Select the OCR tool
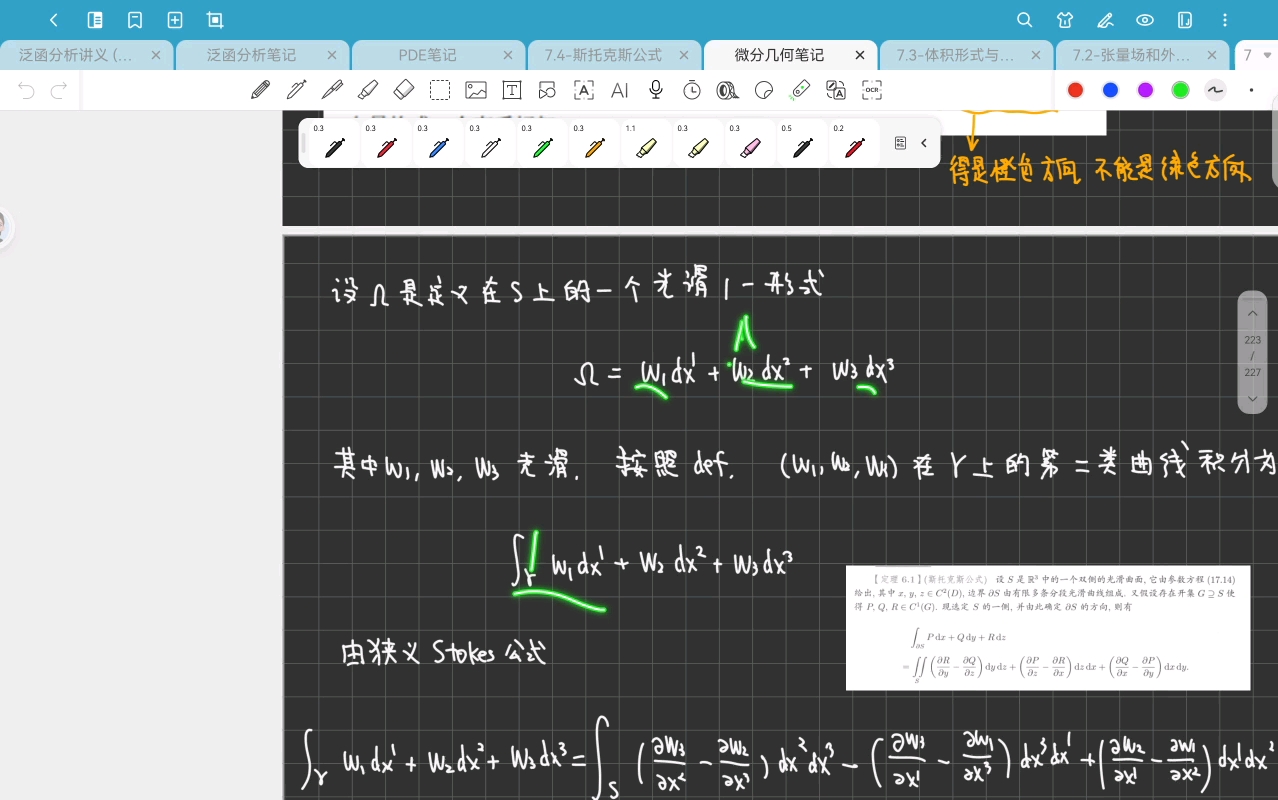The width and height of the screenshot is (1278, 800). point(872,90)
